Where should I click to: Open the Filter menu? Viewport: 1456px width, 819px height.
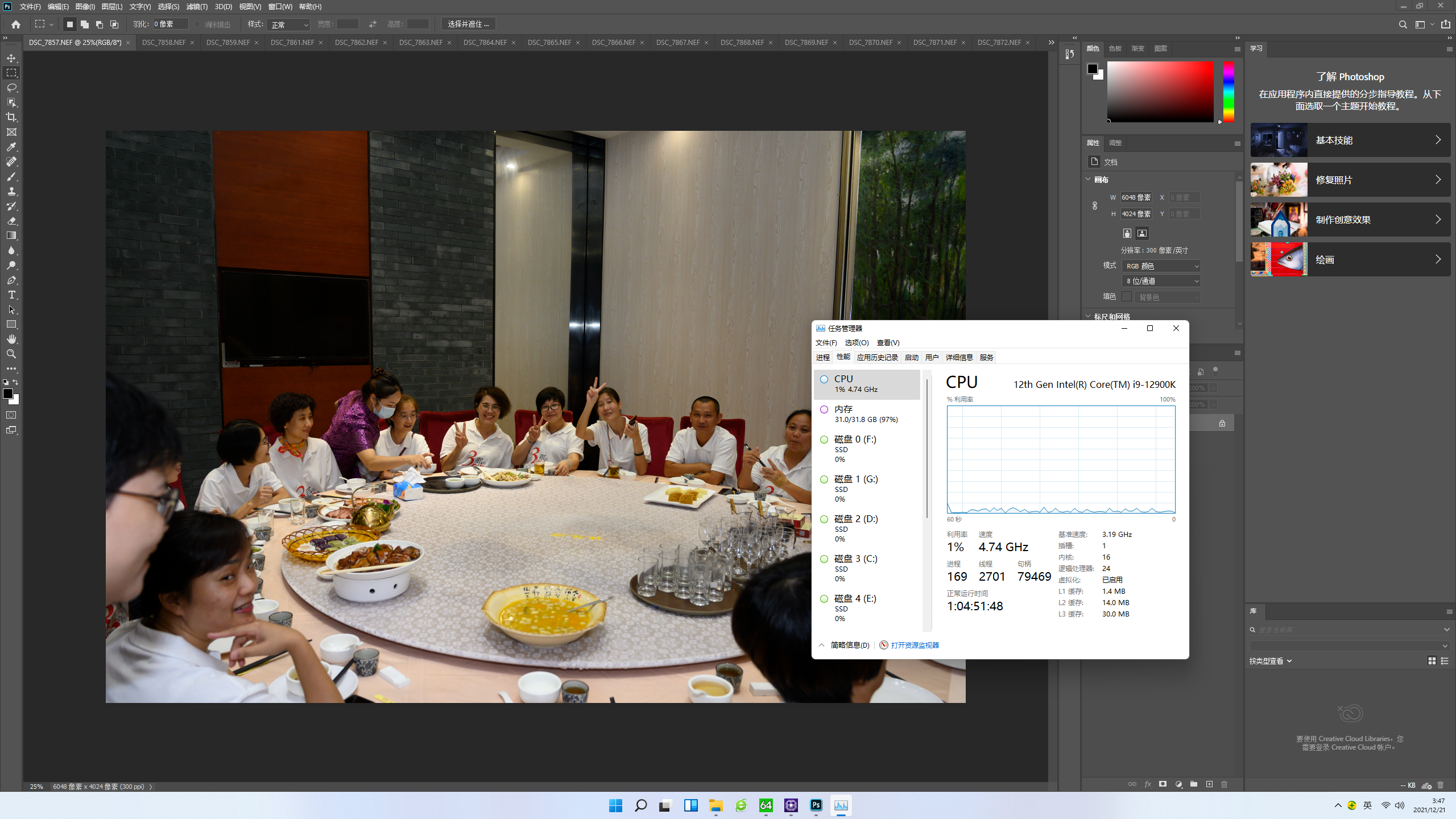(x=197, y=7)
